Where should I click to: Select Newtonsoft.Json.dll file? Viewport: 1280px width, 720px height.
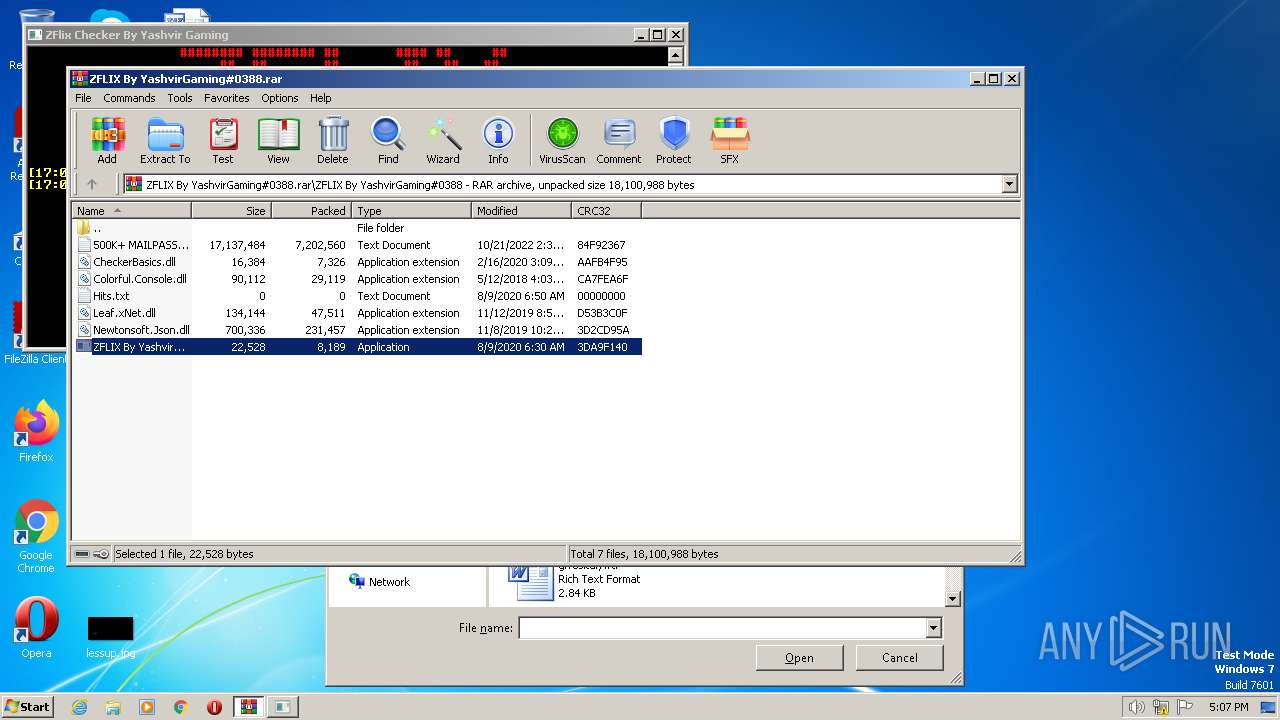tap(358, 330)
